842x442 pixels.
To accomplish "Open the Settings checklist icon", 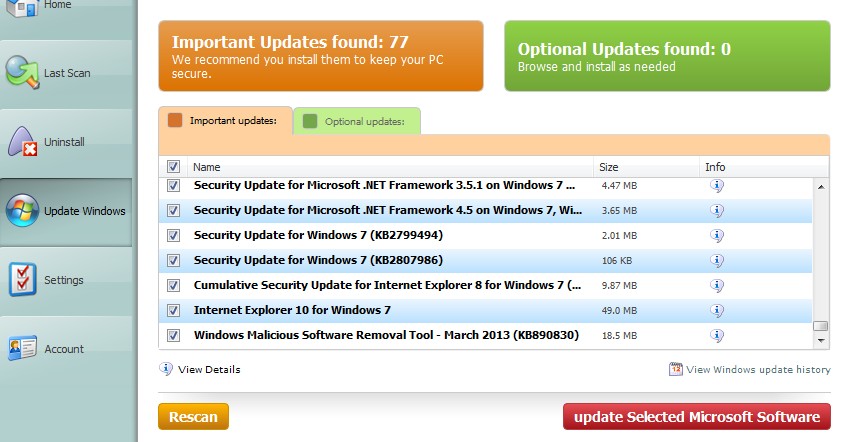I will pos(22,280).
